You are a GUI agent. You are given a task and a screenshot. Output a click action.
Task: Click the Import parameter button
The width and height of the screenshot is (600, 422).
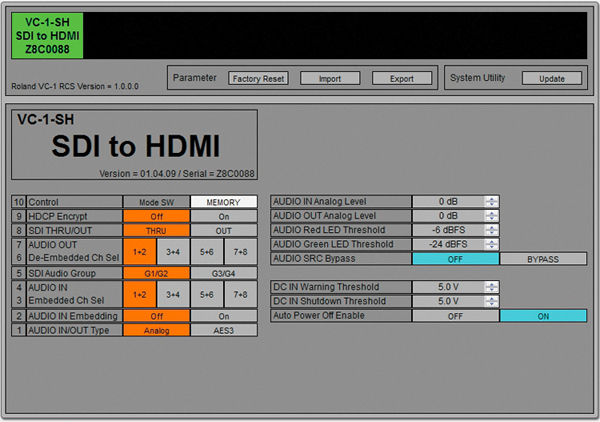click(330, 78)
